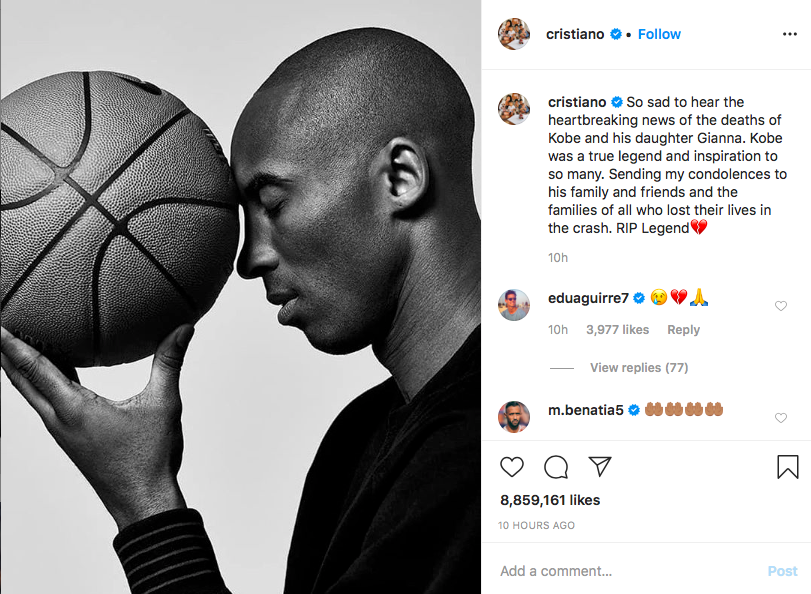Open the three-dot more options menu

click(789, 34)
